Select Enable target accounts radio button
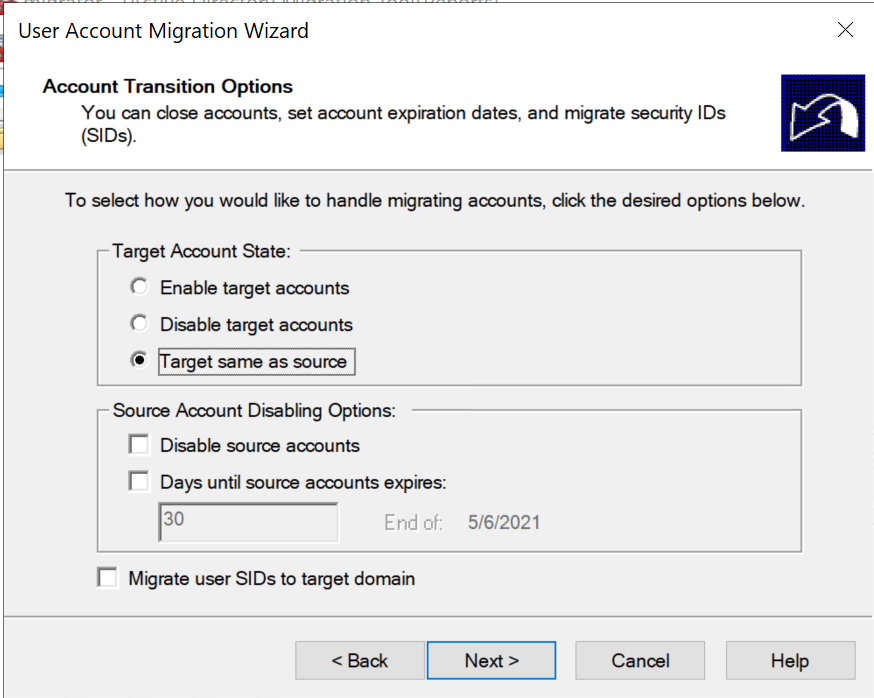This screenshot has height=698, width=874. (x=139, y=287)
